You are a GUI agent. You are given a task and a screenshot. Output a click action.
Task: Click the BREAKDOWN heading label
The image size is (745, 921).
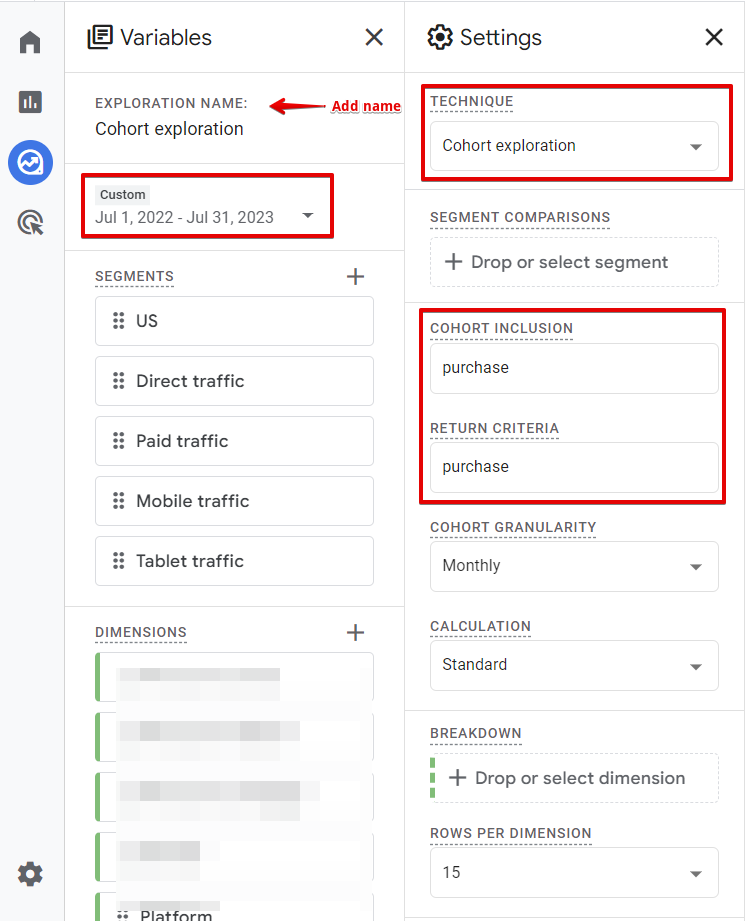tap(476, 734)
